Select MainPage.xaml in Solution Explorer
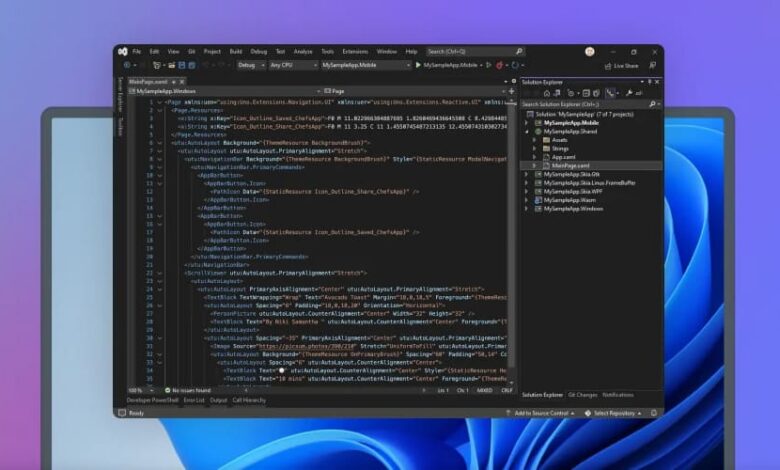The width and height of the screenshot is (780, 470). 571,166
